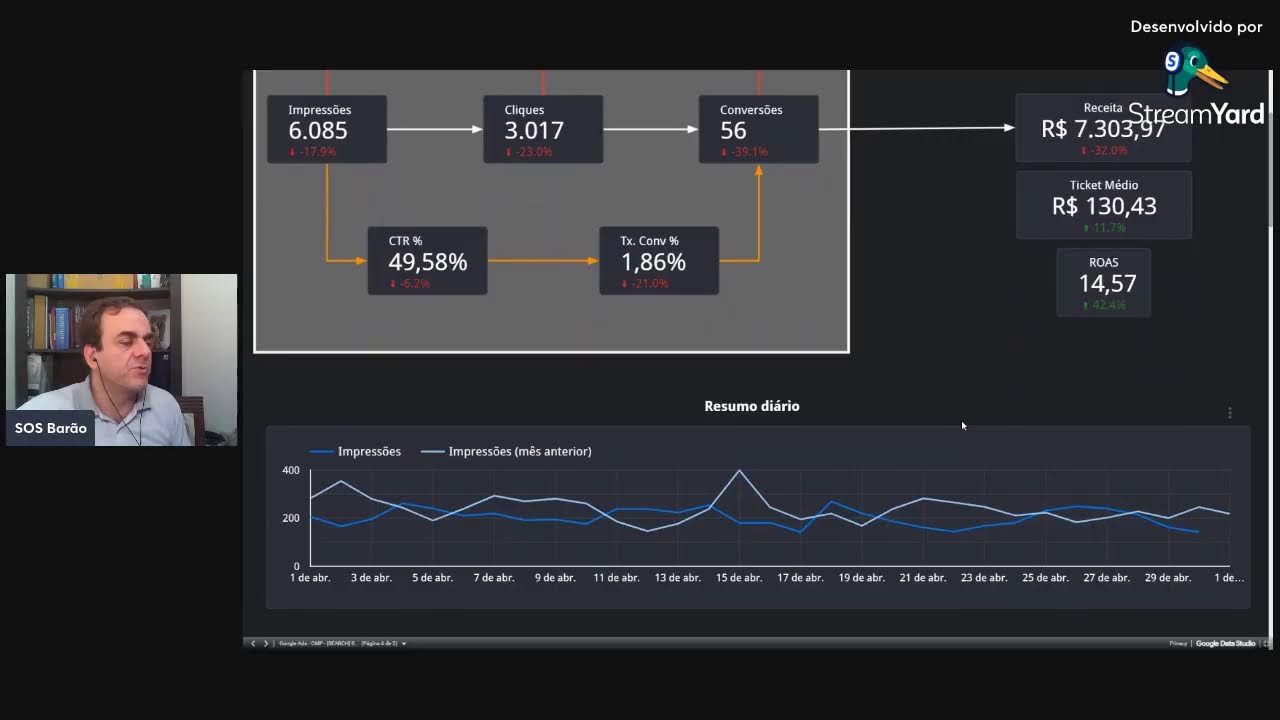Click the CTR % scorecard
This screenshot has height=720, width=1280.
coord(428,260)
